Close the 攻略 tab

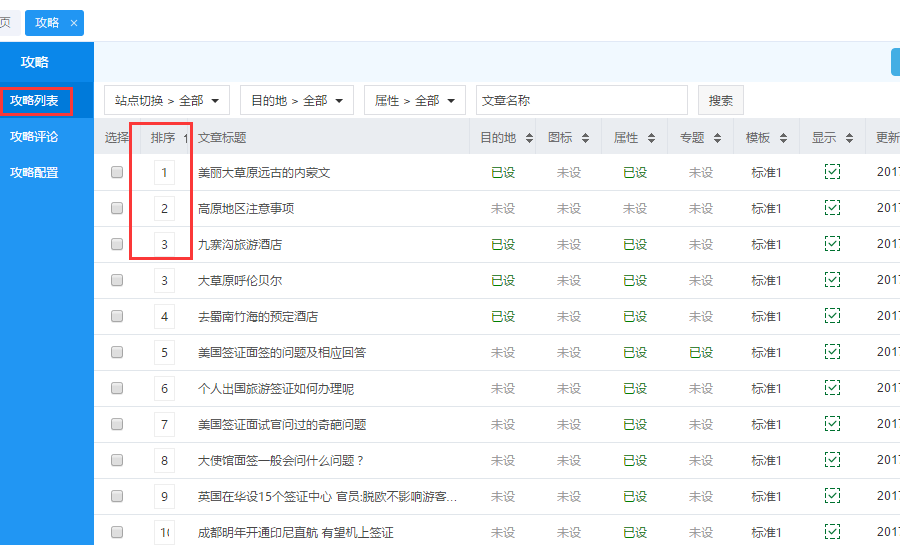tap(73, 22)
